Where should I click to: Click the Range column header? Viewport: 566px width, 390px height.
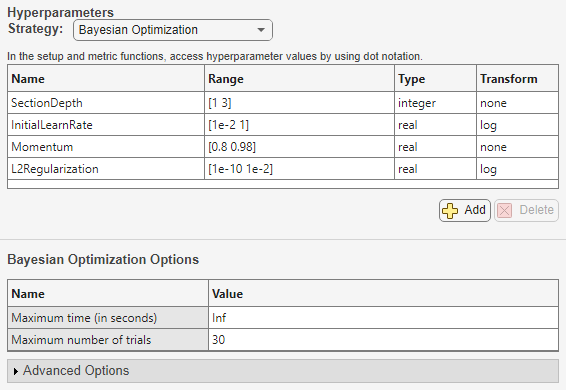[x=299, y=78]
